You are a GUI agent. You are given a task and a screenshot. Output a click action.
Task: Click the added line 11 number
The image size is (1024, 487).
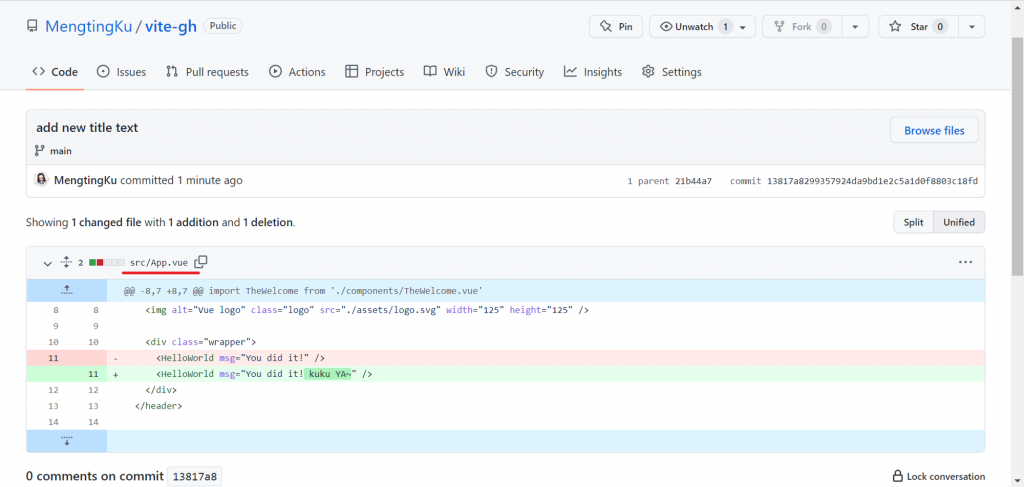pos(93,374)
